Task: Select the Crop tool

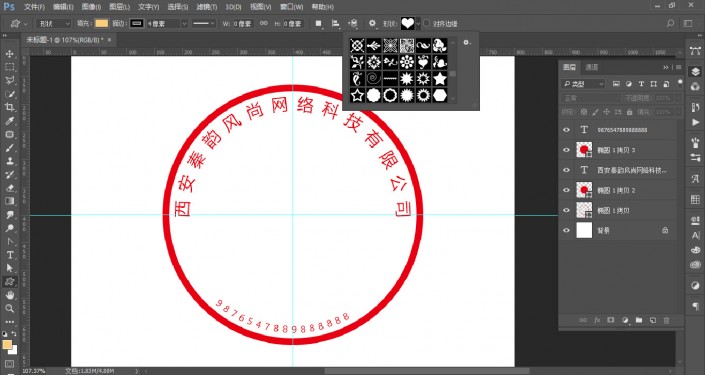Action: coord(9,107)
